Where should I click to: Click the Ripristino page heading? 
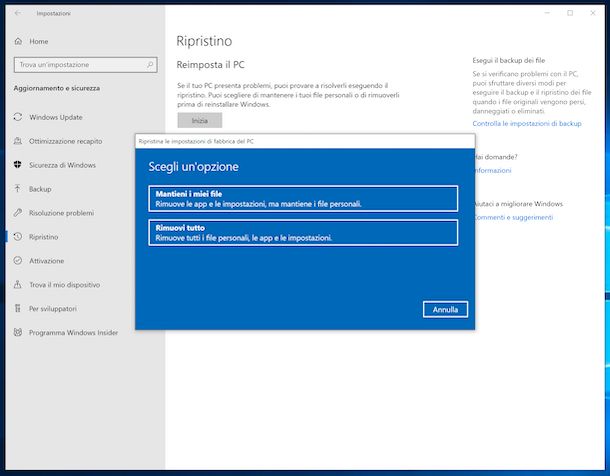coord(204,41)
